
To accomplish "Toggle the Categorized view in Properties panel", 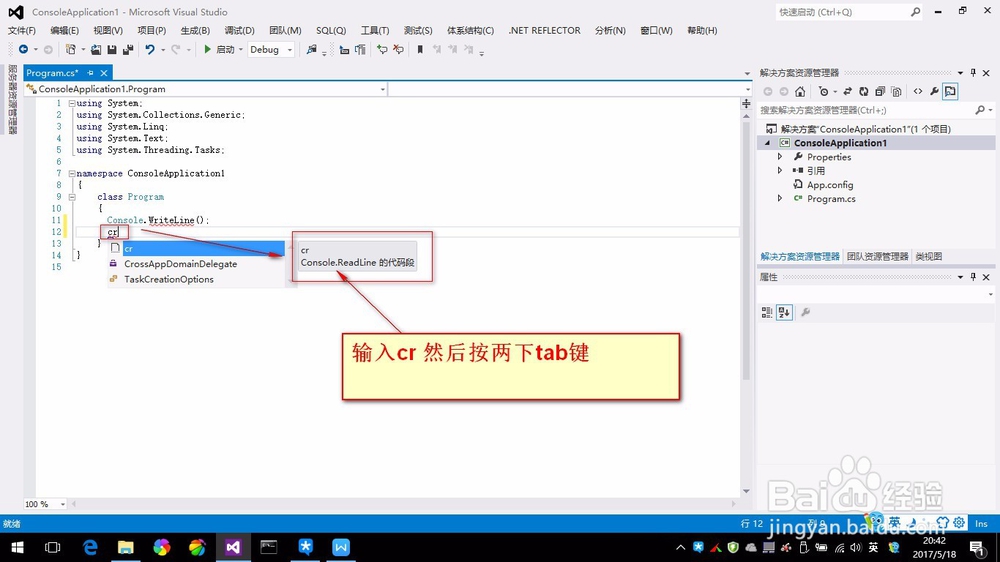I will click(x=767, y=312).
